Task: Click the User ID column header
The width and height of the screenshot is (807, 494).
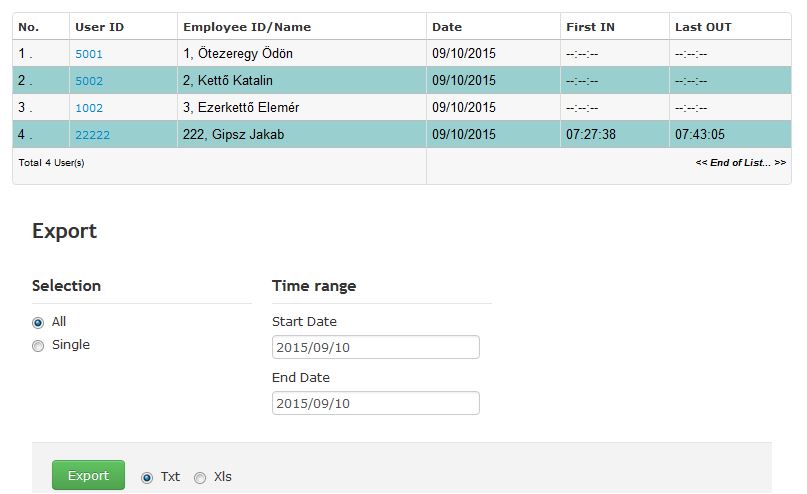Action: click(x=99, y=27)
